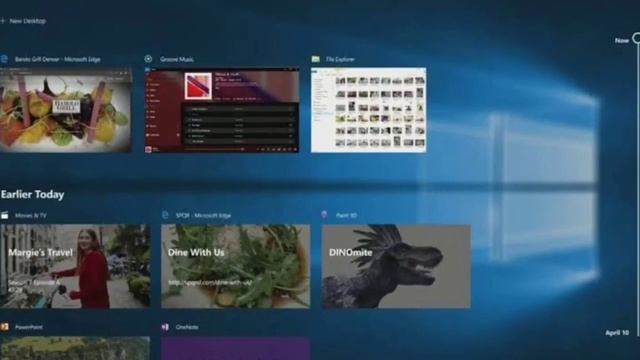Screen dimensions: 640x360
Task: Click the Paint 3D label
Action: click(346, 215)
